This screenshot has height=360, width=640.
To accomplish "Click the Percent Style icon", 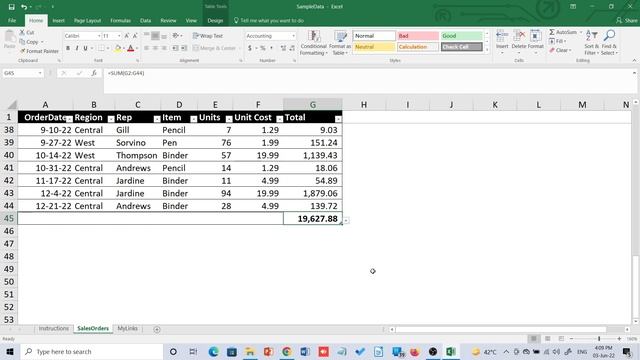I will pyautogui.click(x=263, y=48).
